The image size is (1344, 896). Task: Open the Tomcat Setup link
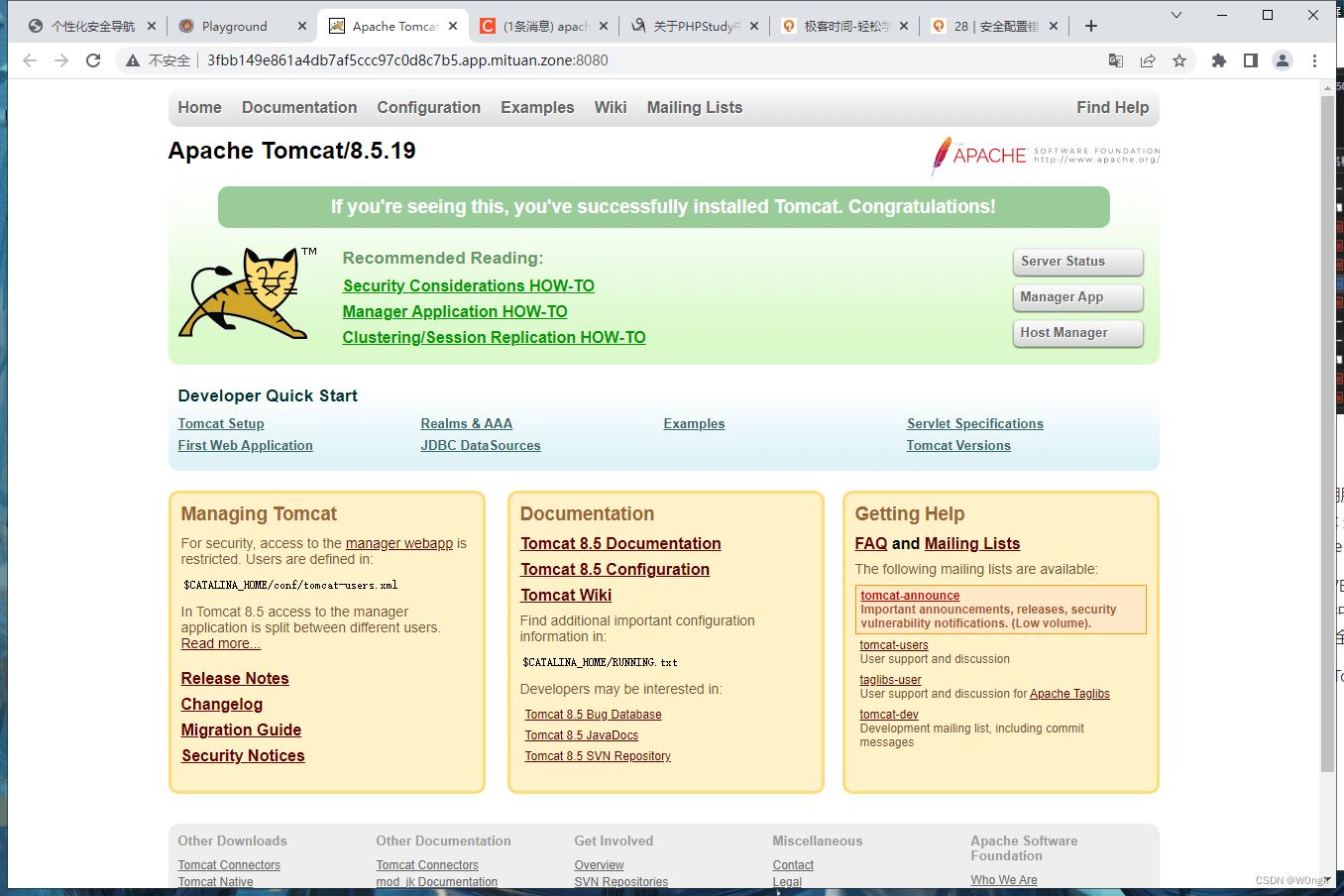point(221,423)
